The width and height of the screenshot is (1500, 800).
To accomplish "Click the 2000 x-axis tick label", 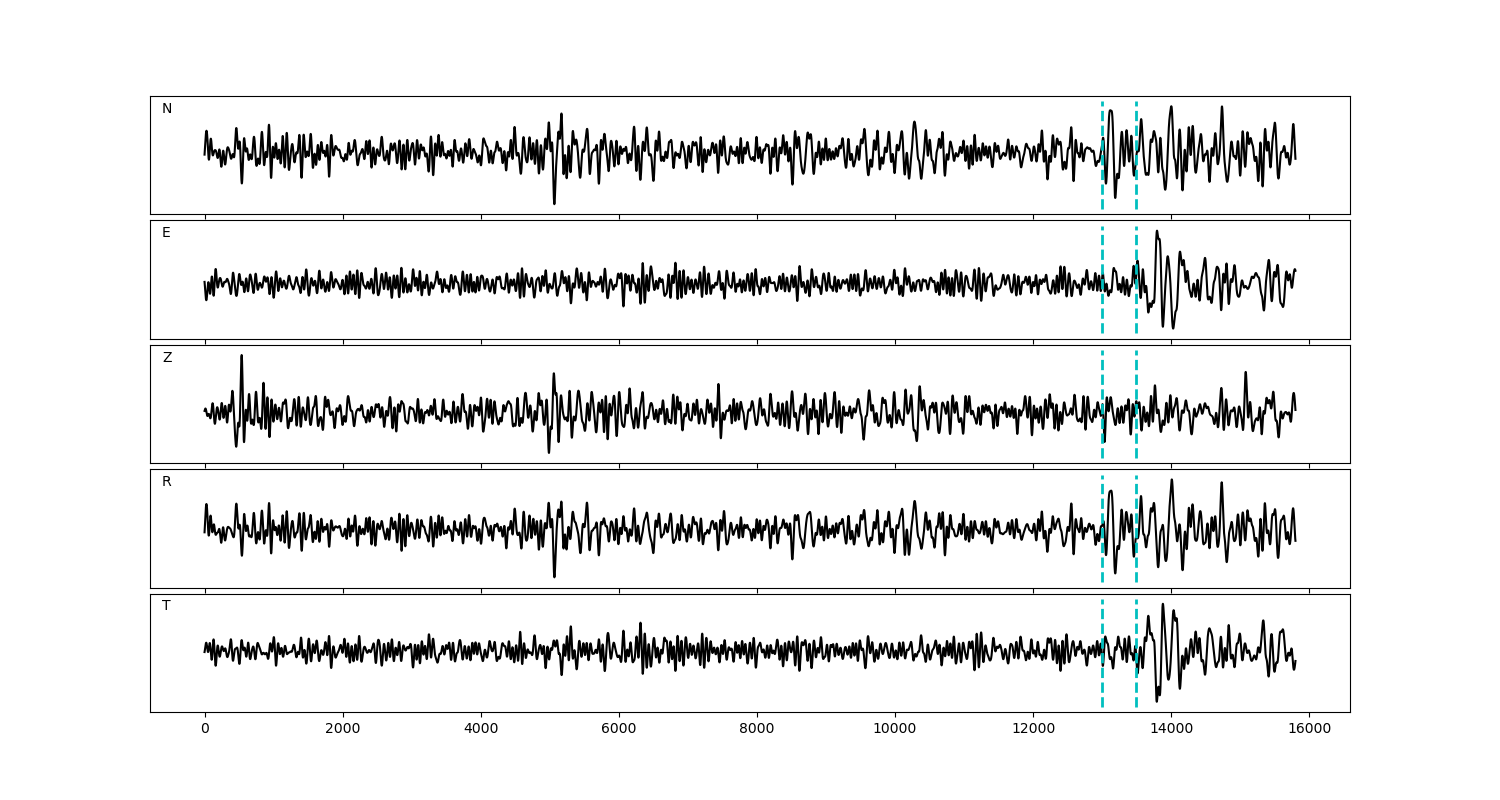I will (x=343, y=730).
